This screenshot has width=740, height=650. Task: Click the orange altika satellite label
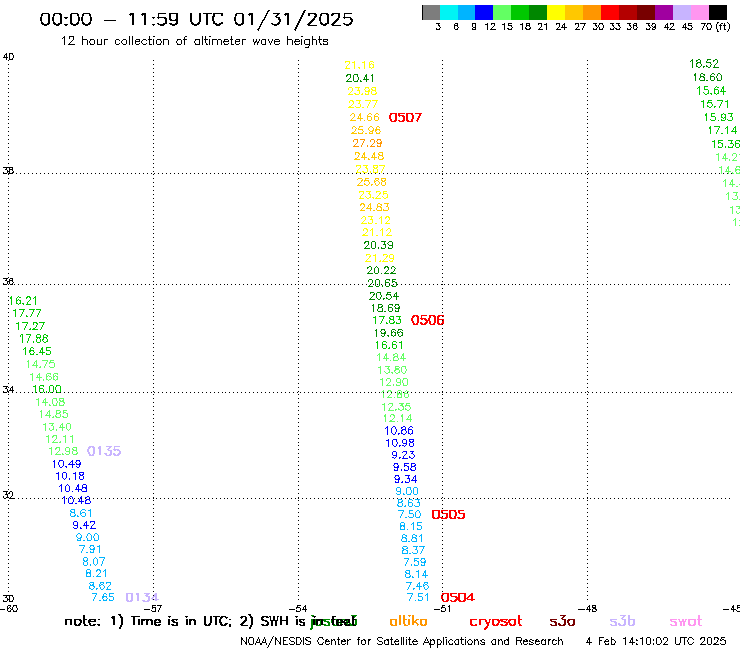408,622
